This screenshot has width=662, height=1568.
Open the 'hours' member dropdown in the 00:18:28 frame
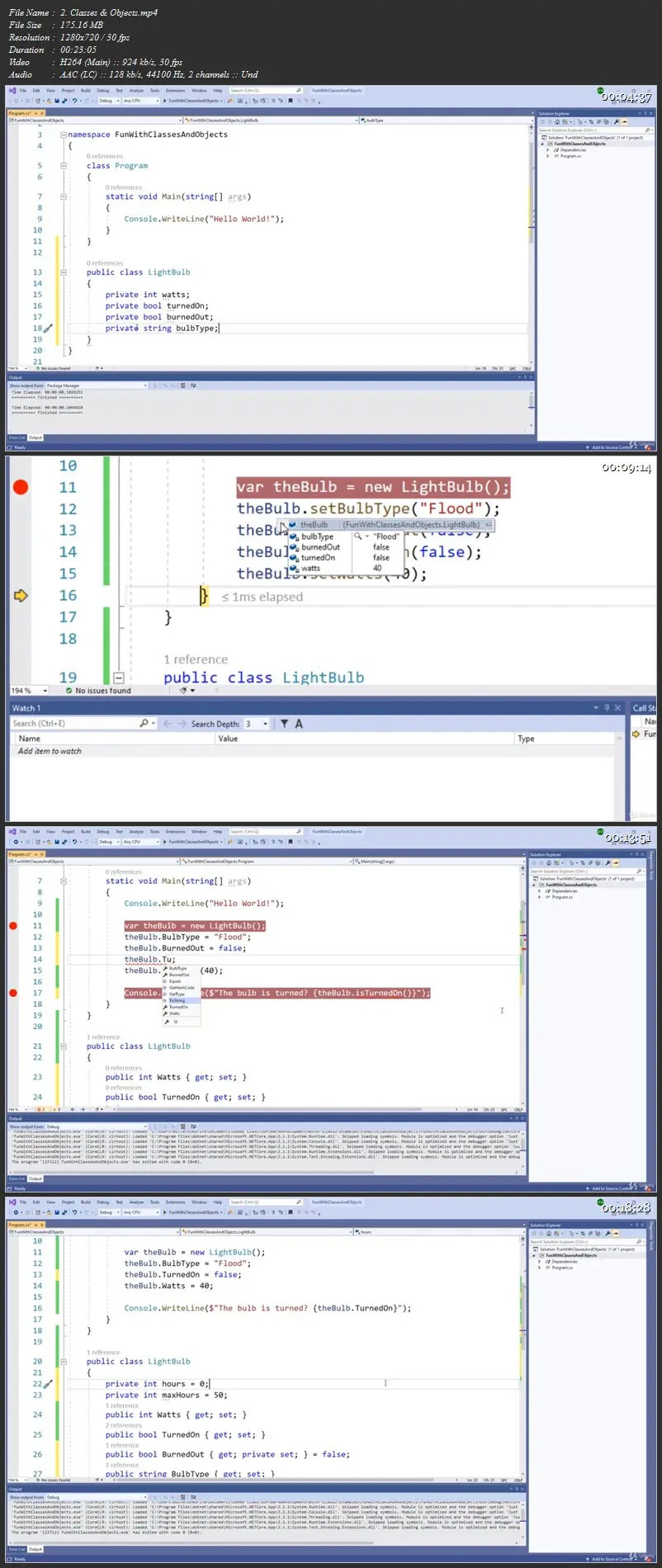[x=437, y=1232]
